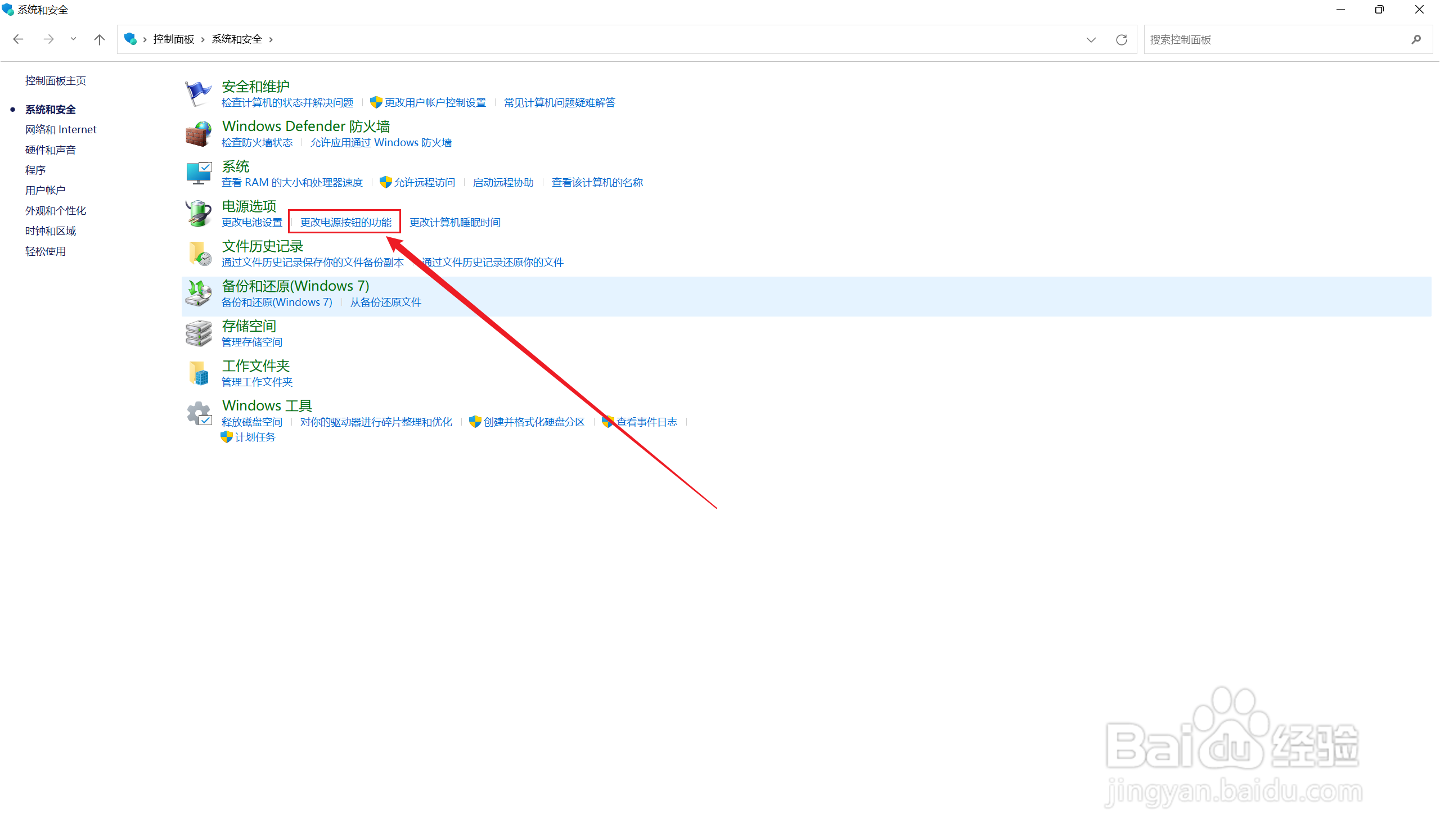1440x840 pixels.
Task: Select 控制面板 in the address breadcrumb
Action: tap(174, 39)
